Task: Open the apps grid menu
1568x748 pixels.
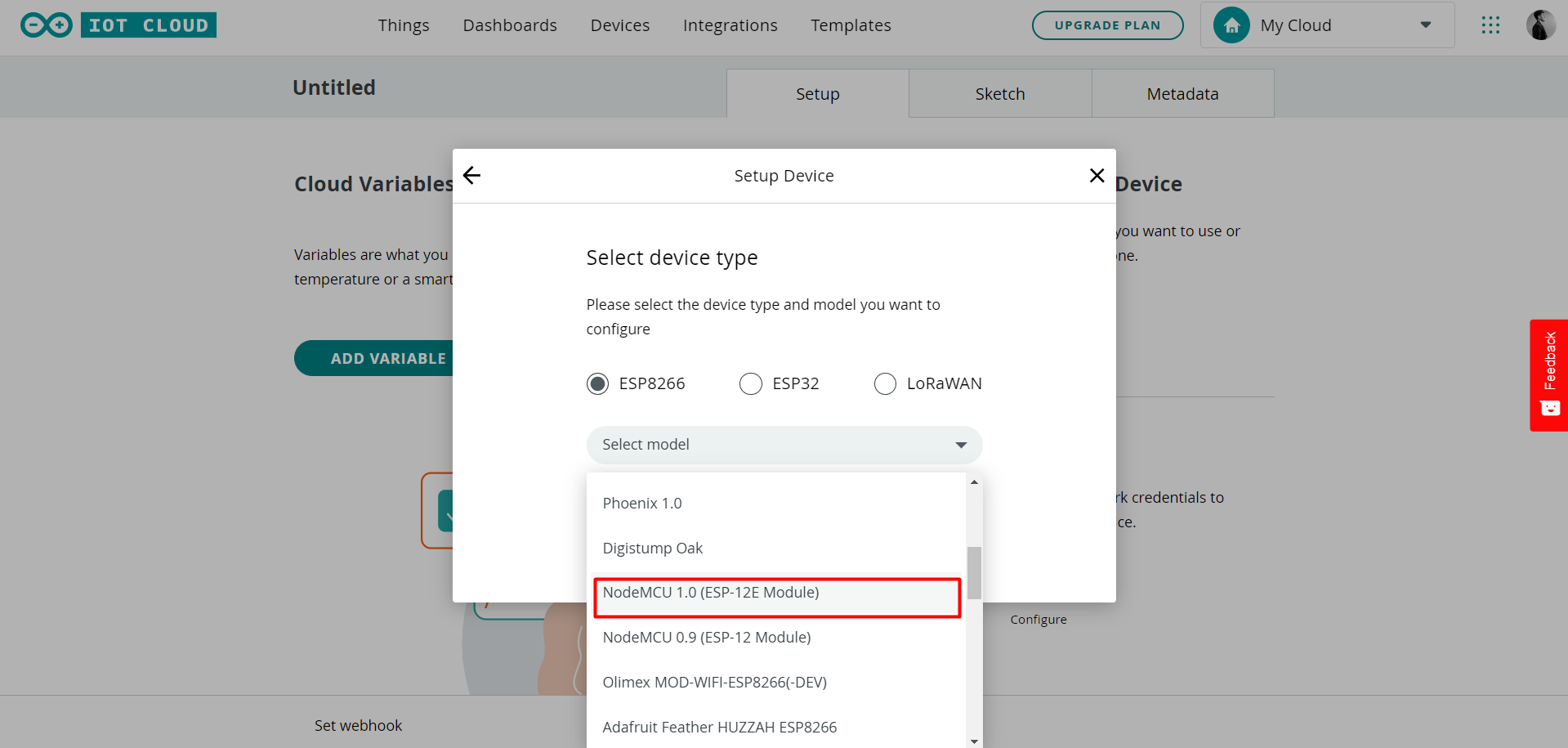Action: [x=1490, y=25]
